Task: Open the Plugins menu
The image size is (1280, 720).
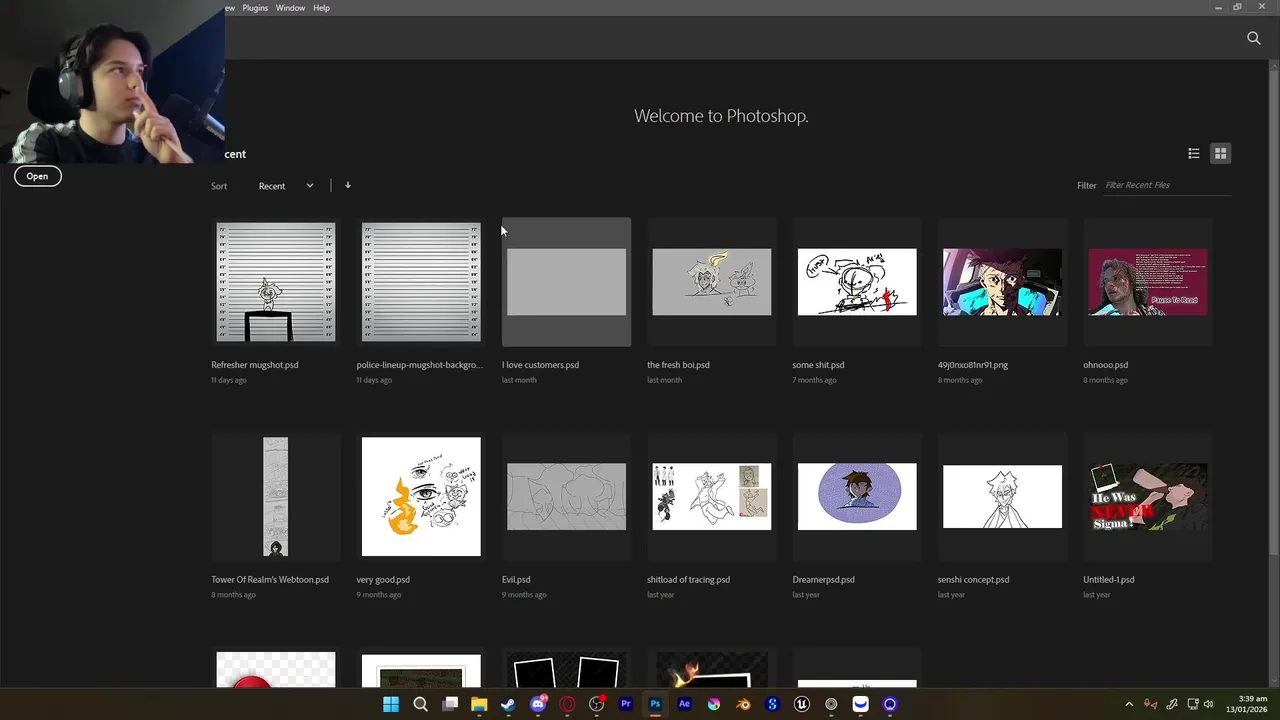Action: (255, 8)
